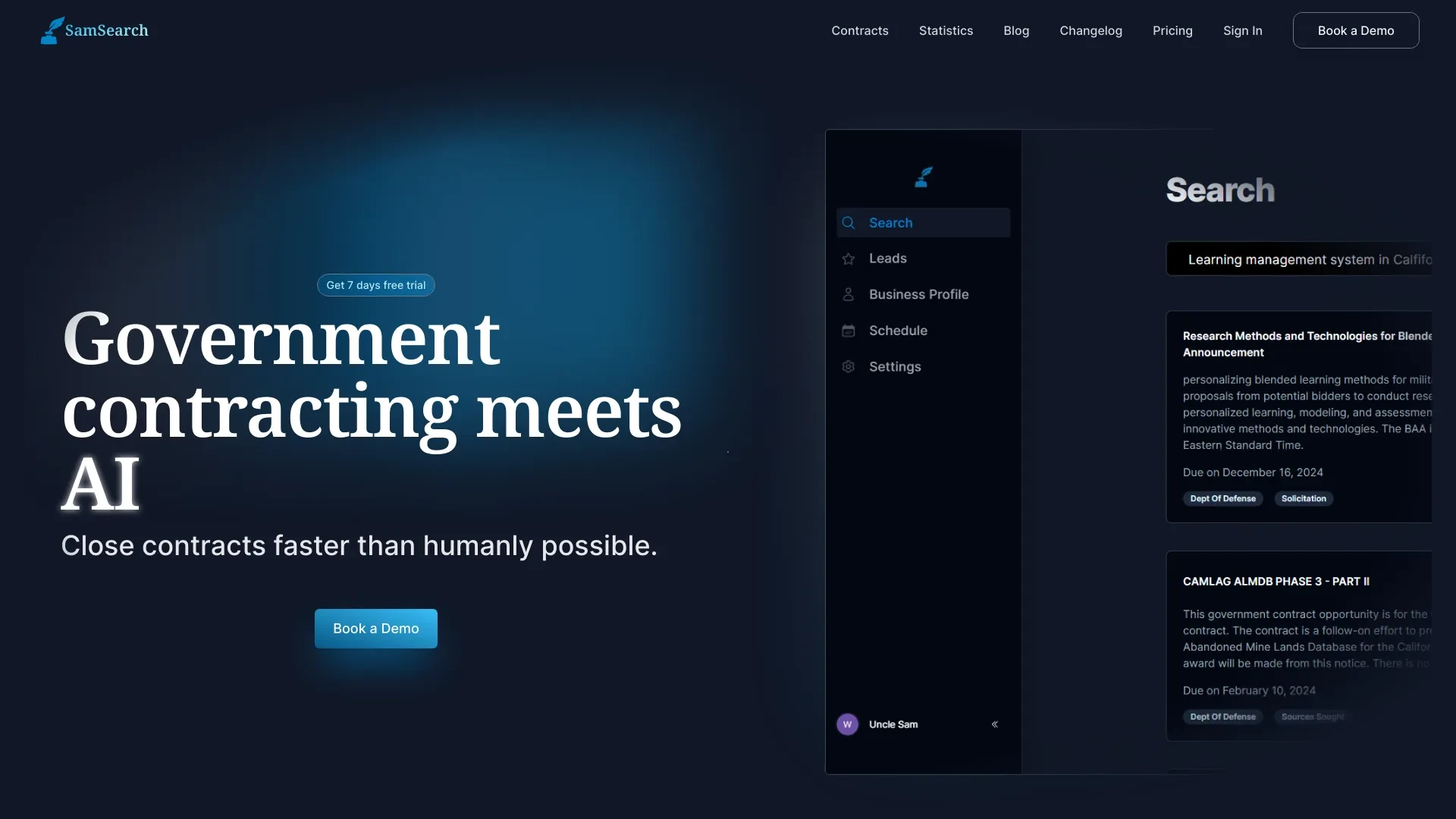1456x819 pixels.
Task: Expand the Sources Google tag
Action: (x=1311, y=716)
